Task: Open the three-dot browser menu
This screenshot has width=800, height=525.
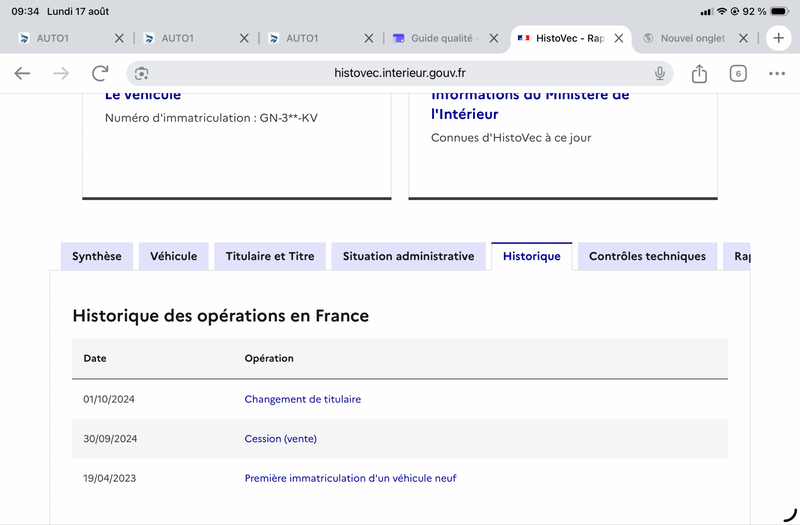Action: coord(777,73)
